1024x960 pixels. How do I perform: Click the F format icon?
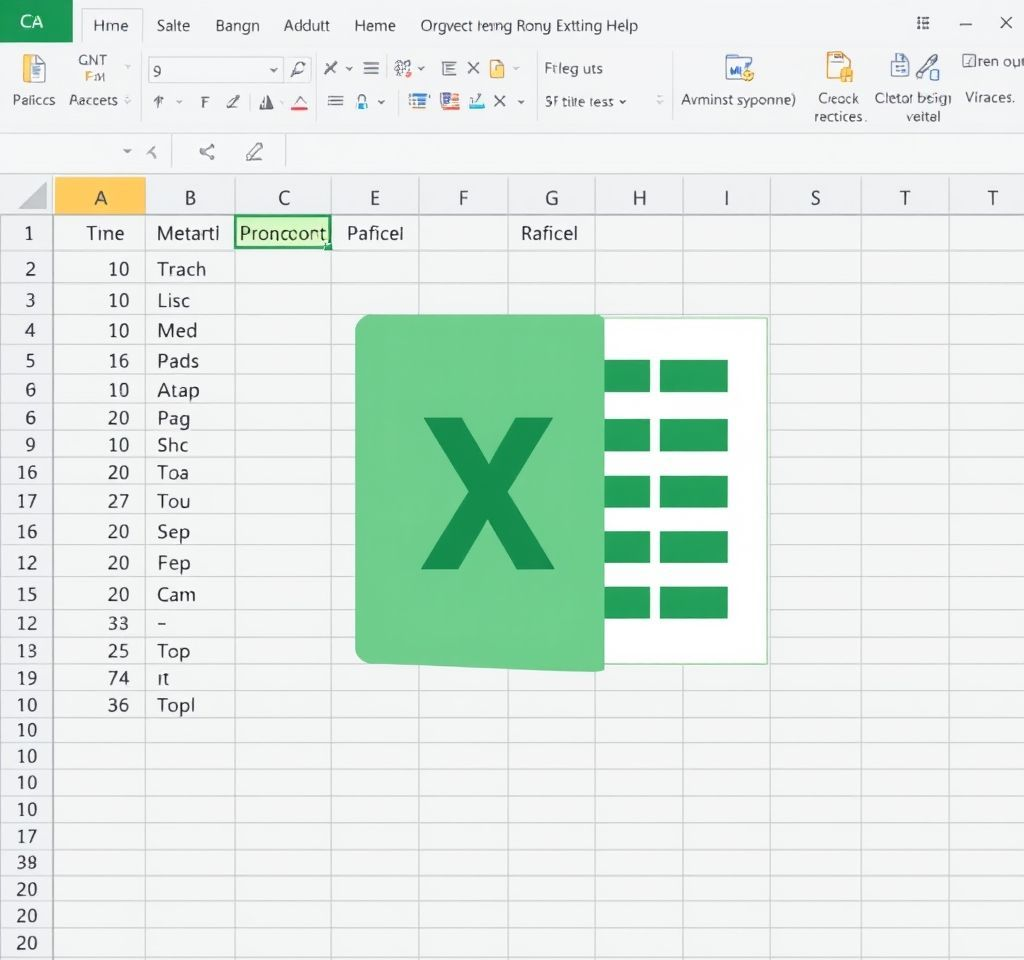point(205,103)
